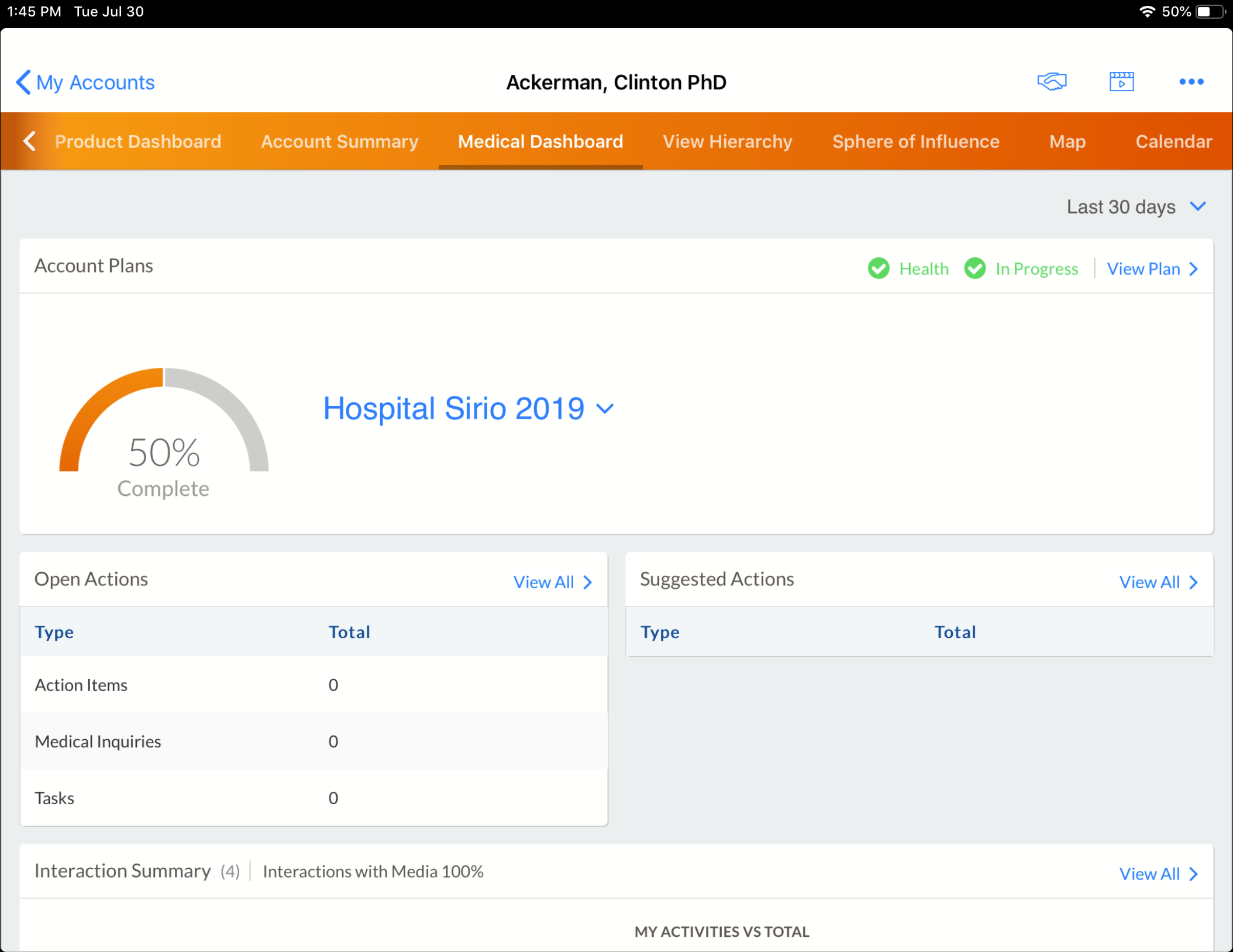
Task: View all in Interaction Summary
Action: tap(1158, 874)
